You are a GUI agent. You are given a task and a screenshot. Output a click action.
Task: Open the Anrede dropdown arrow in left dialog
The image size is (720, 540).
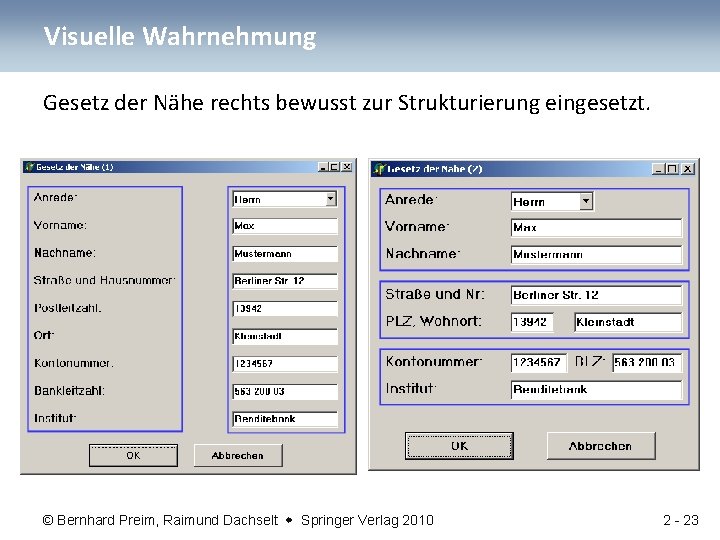331,199
